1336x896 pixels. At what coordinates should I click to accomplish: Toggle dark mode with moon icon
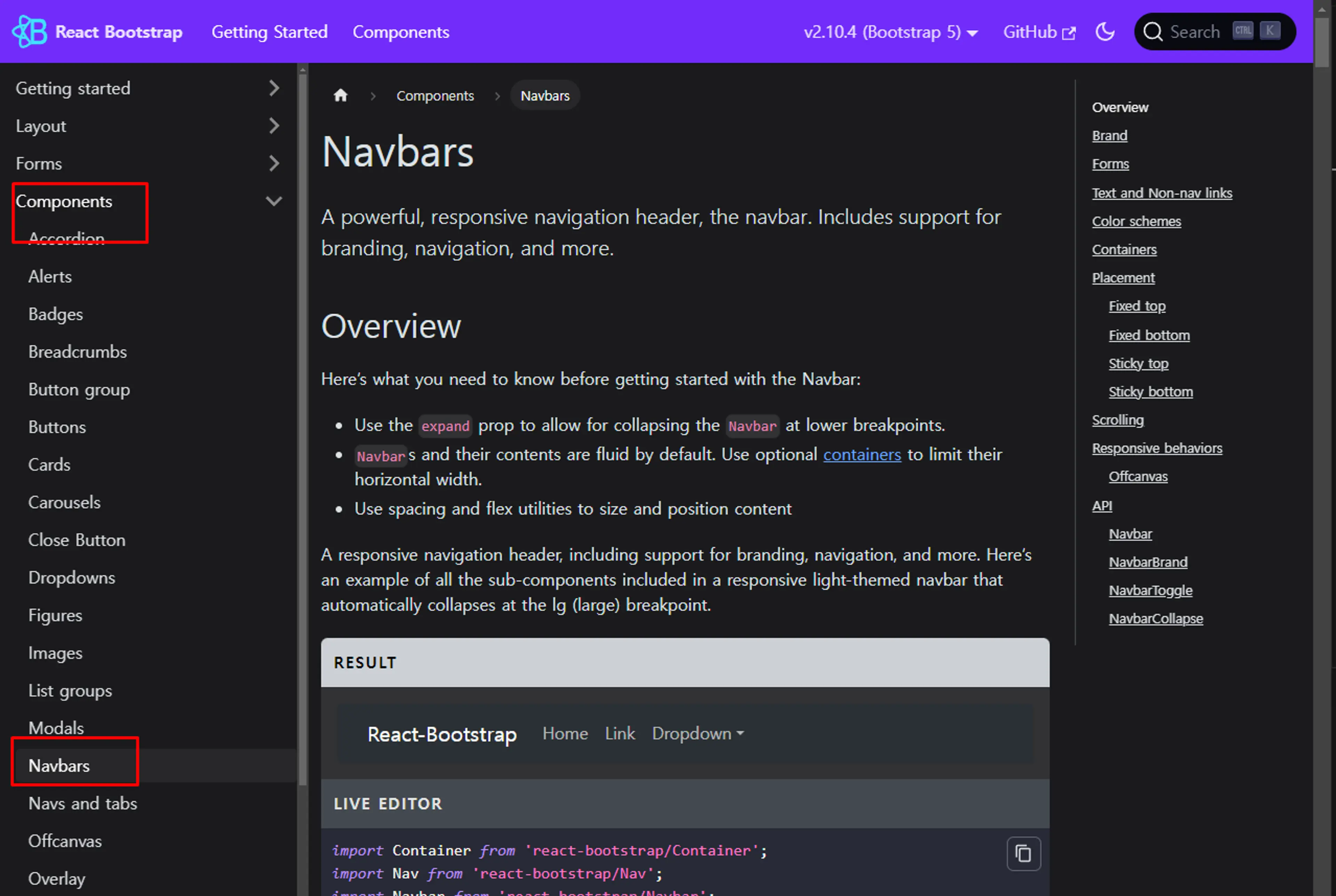1105,31
